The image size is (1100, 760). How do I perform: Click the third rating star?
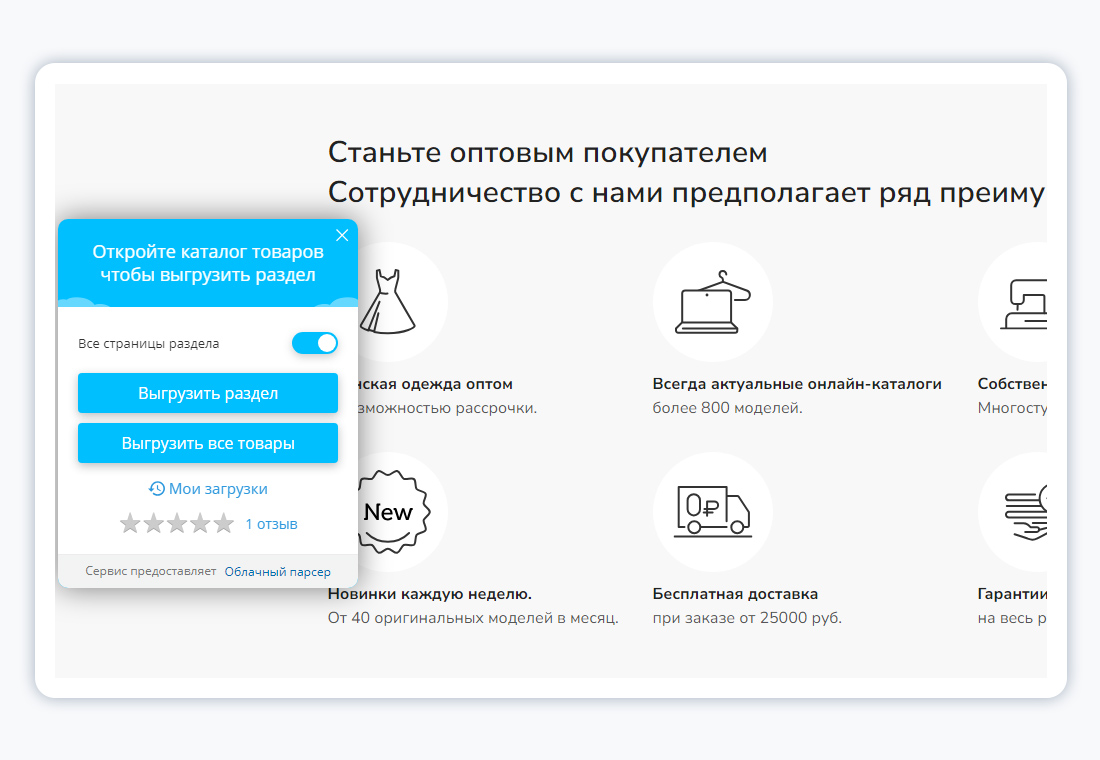(177, 522)
